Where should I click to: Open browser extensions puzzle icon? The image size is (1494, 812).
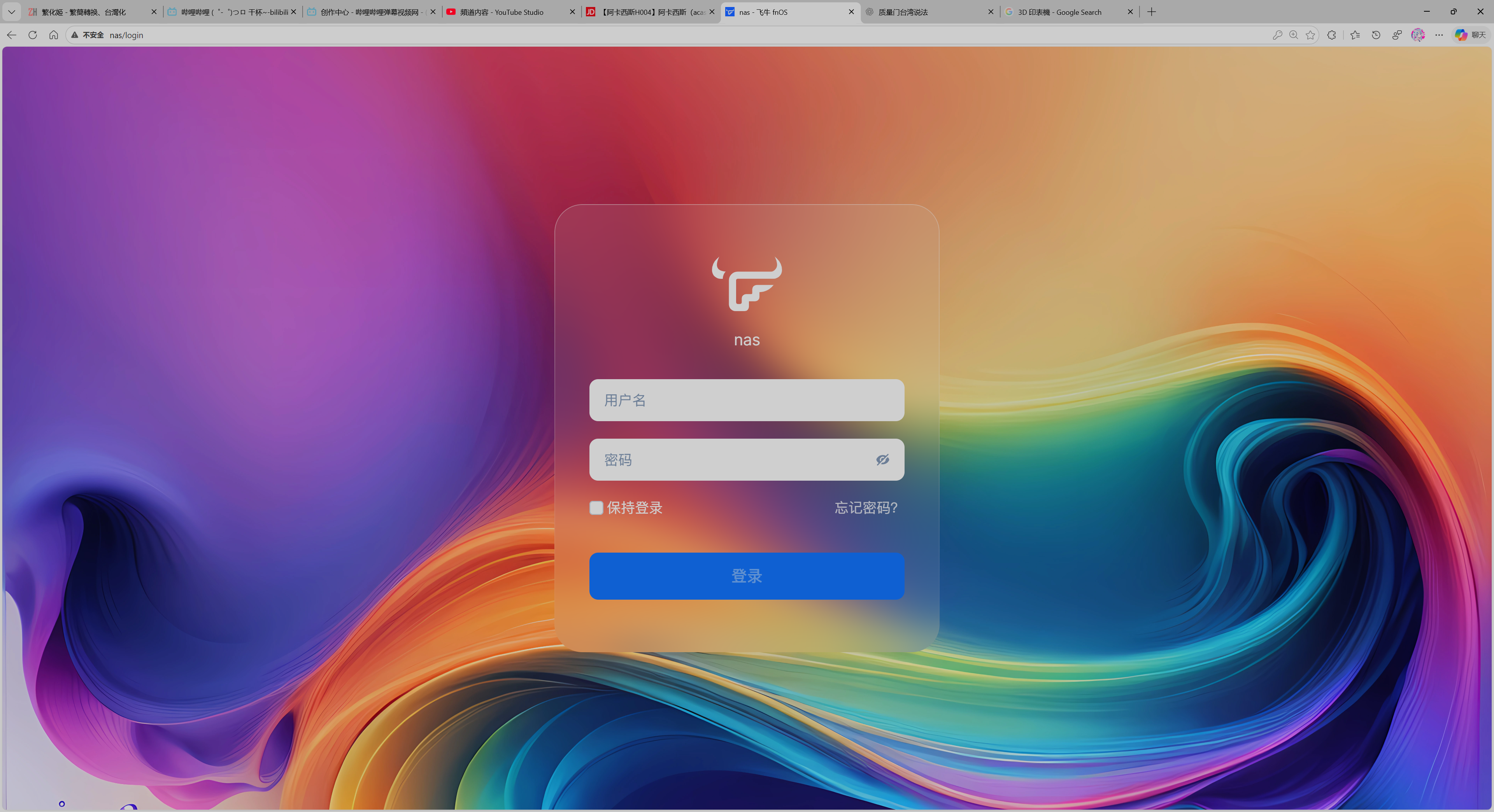tap(1332, 35)
